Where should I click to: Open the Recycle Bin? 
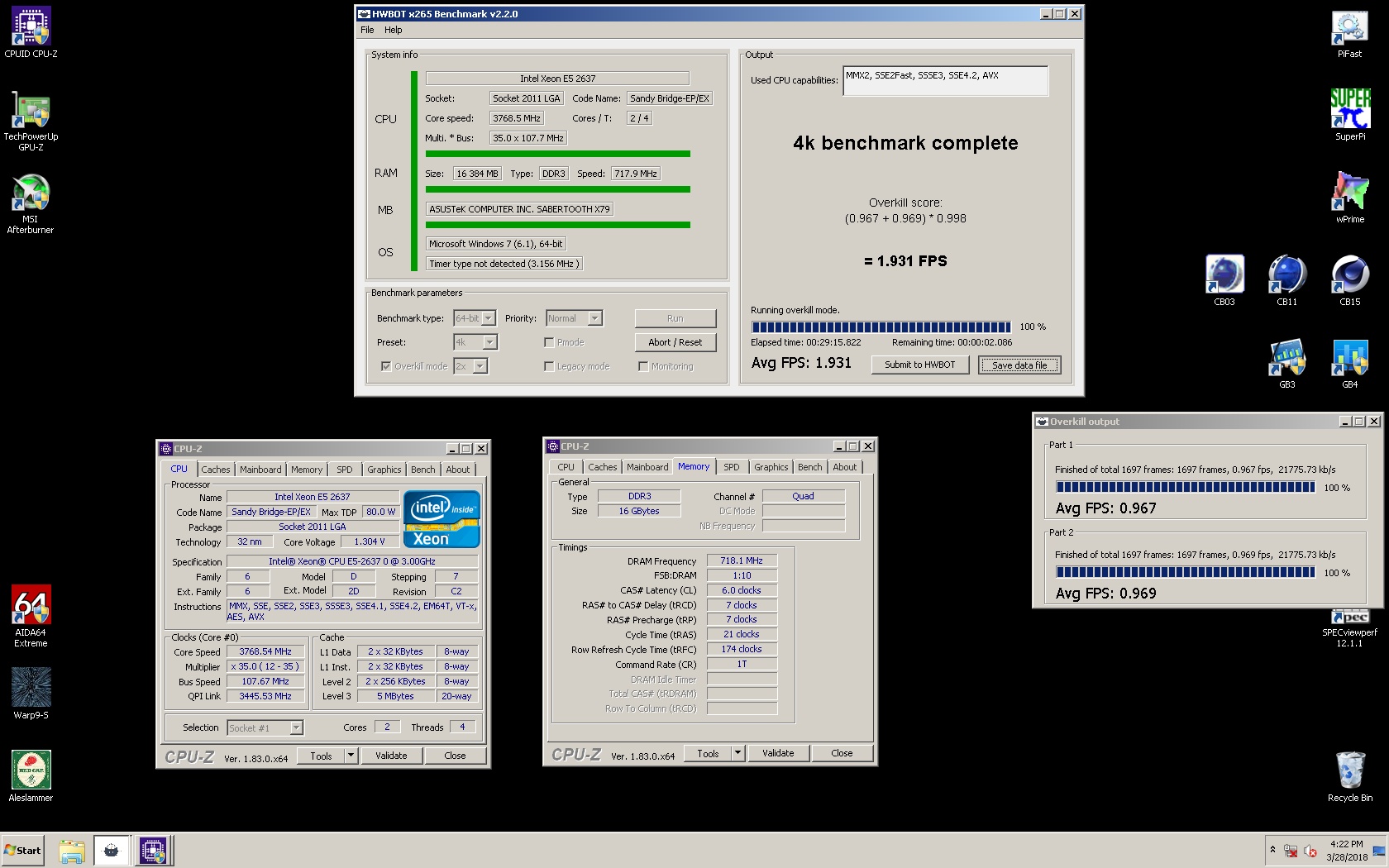[x=1349, y=775]
